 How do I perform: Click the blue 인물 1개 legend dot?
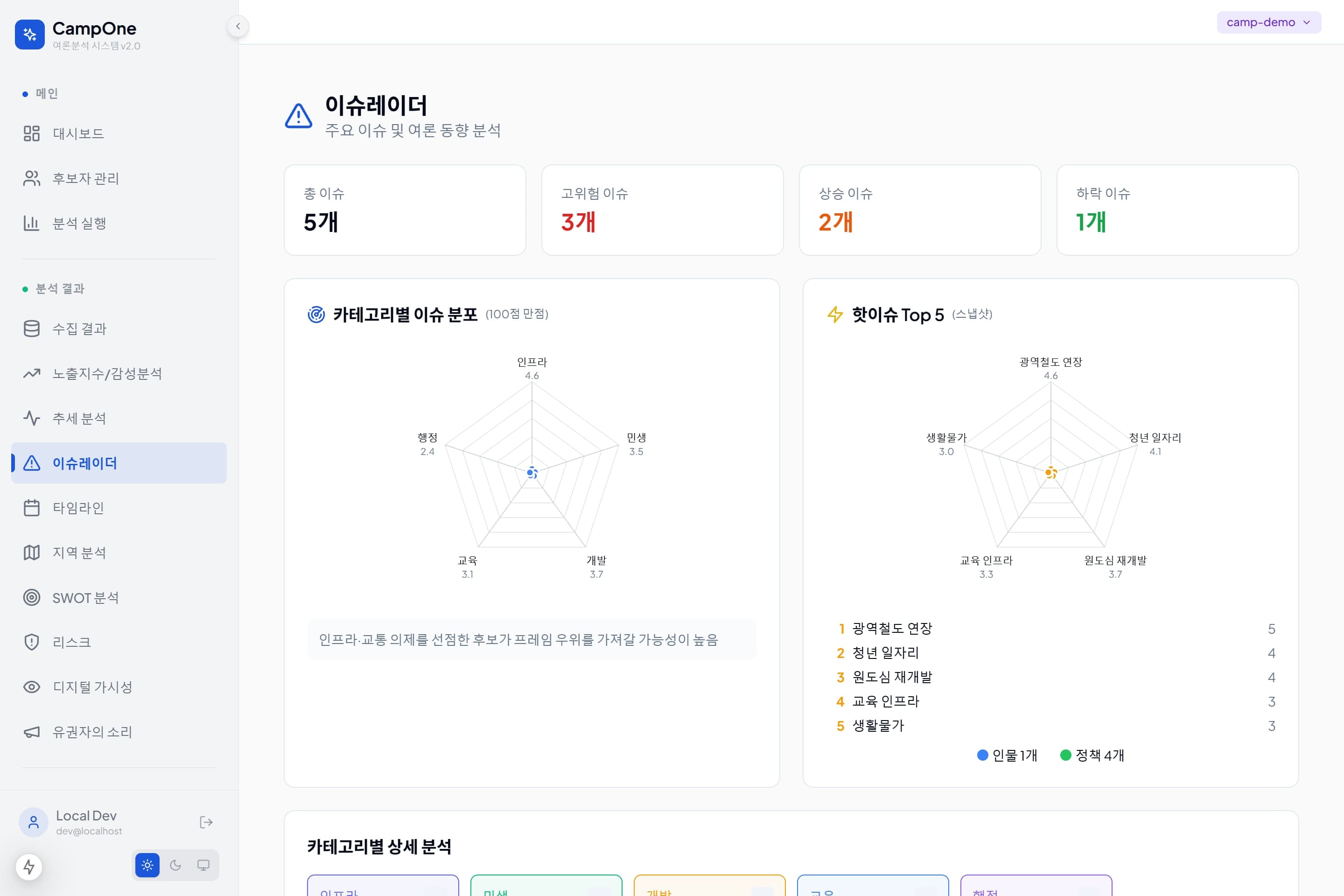click(x=983, y=755)
